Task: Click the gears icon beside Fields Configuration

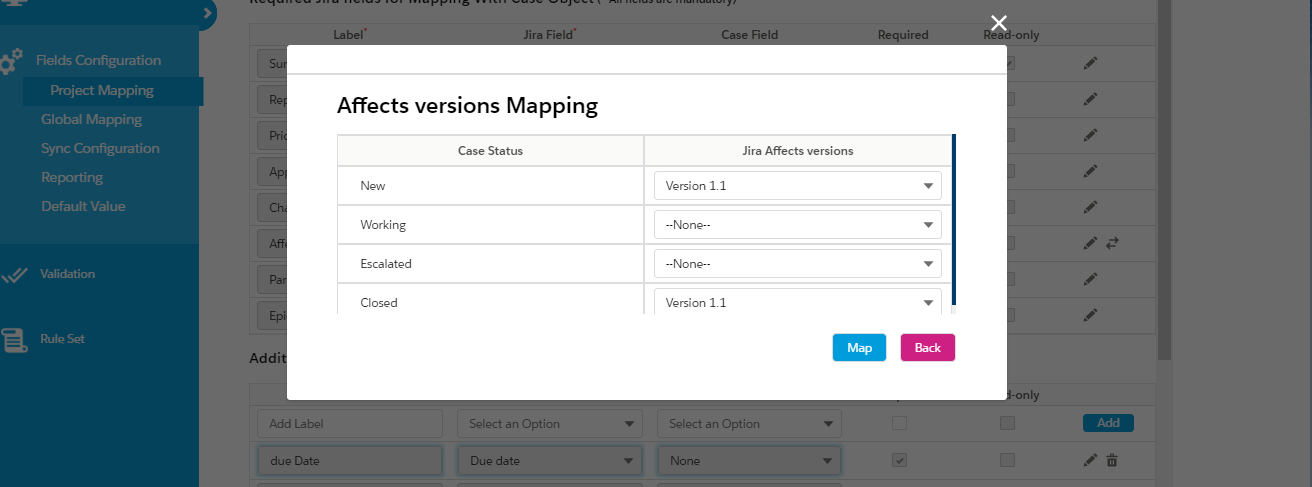Action: coord(11,61)
